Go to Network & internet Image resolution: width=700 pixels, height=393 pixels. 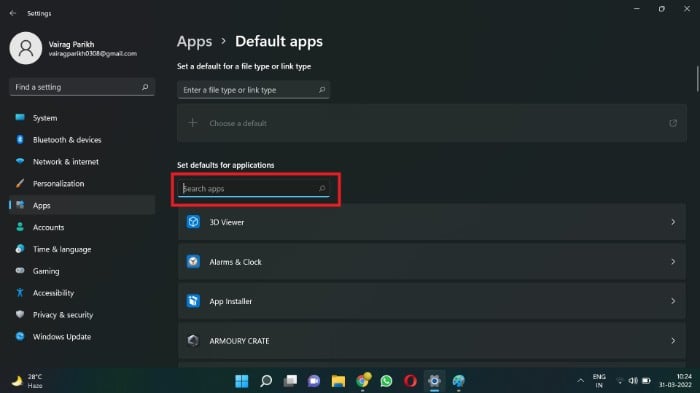click(82, 162)
